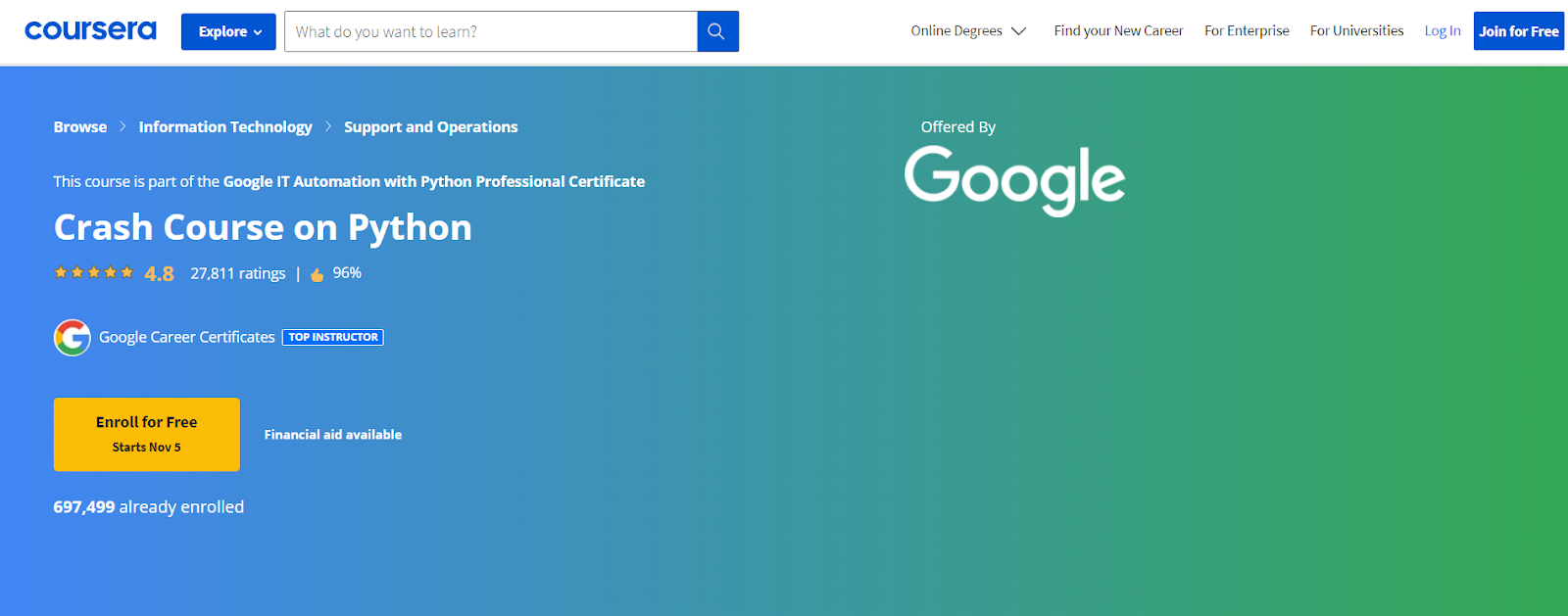The width and height of the screenshot is (1568, 616).
Task: Open the large Google logo
Action: click(x=1014, y=181)
